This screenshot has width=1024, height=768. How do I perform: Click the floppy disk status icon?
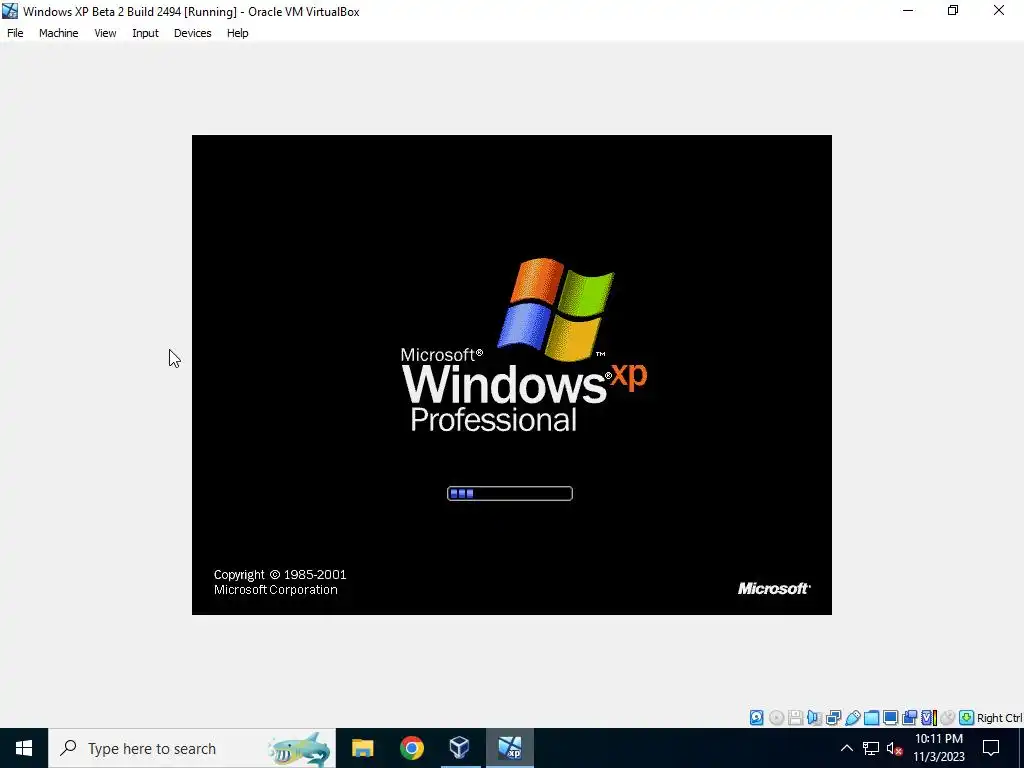pos(795,718)
